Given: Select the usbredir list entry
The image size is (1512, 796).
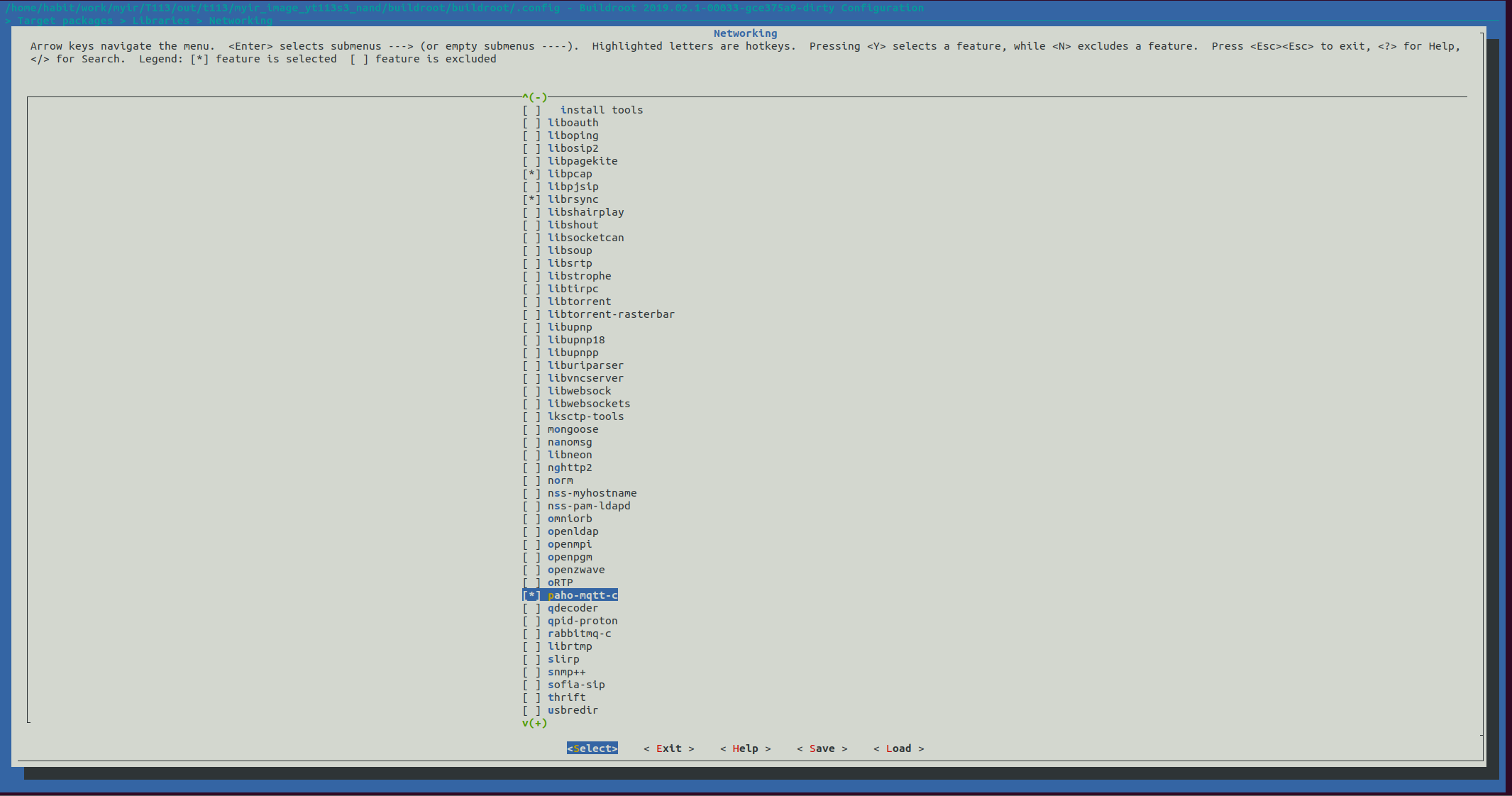Looking at the screenshot, I should coord(573,710).
